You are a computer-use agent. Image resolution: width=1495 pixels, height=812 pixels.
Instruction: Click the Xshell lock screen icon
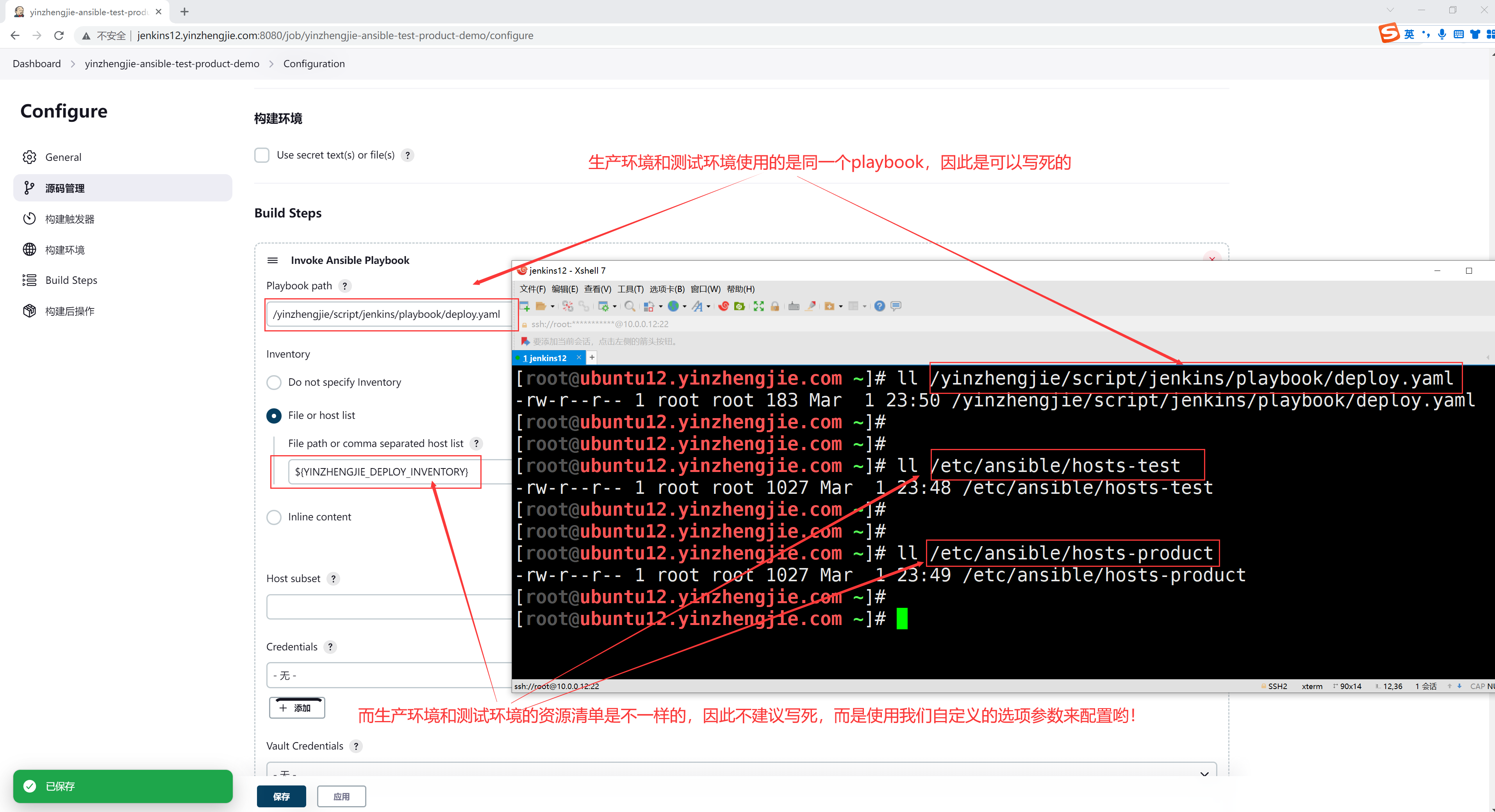pos(775,306)
